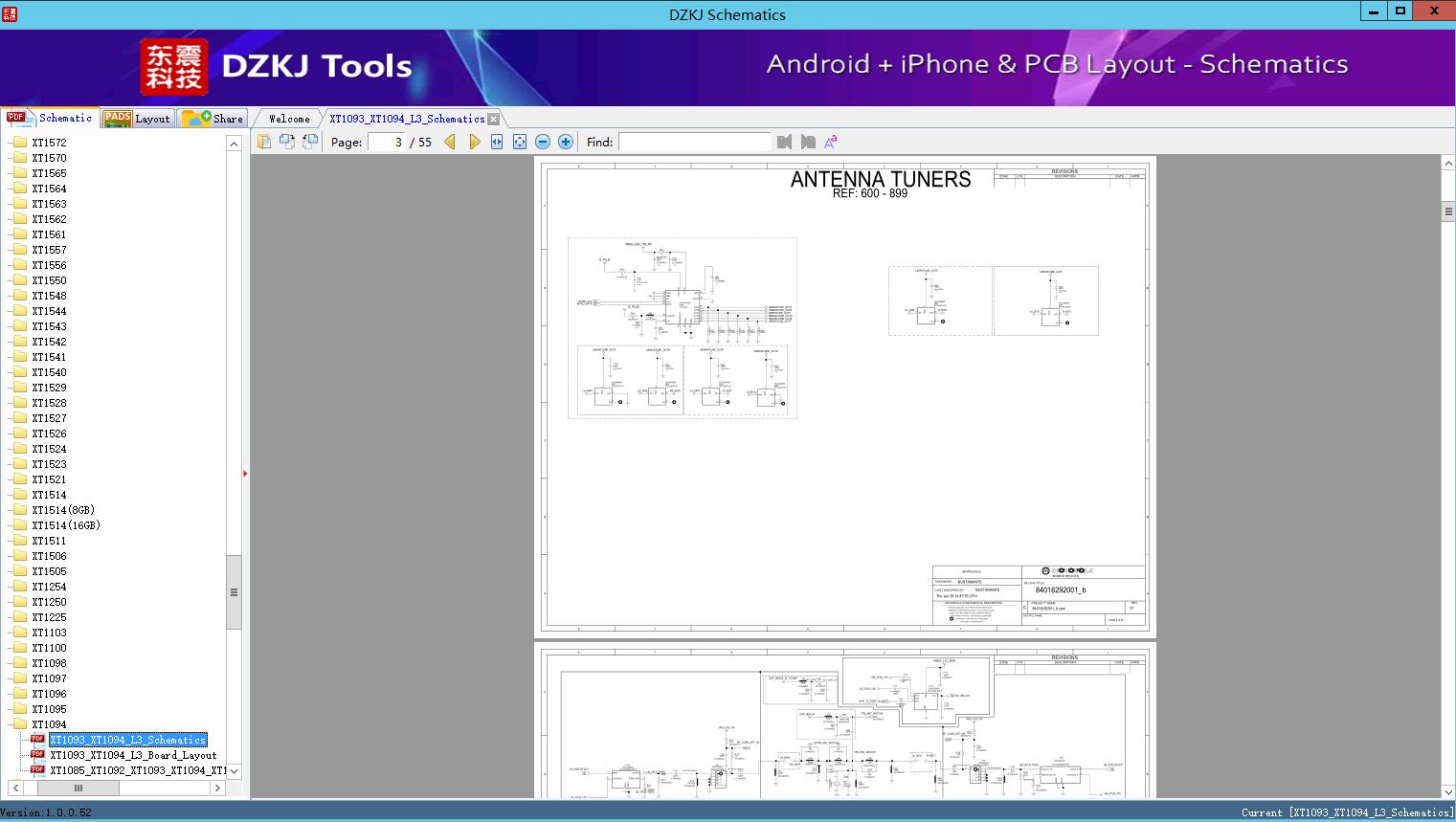Go to the previous page arrow

pyautogui.click(x=450, y=142)
